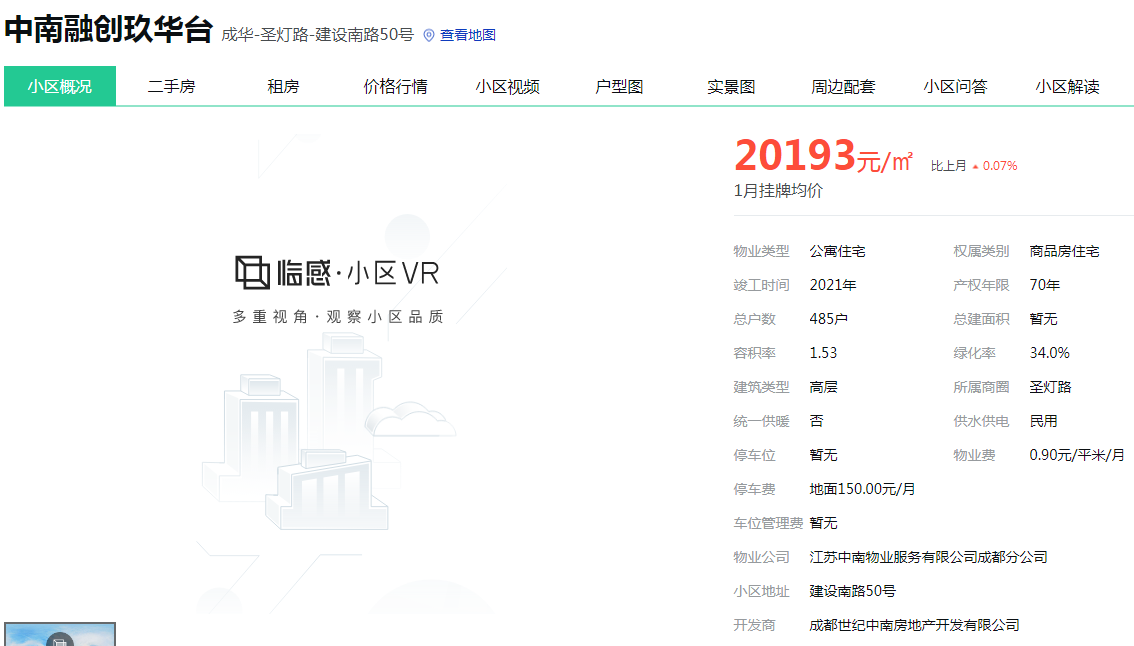The width and height of the screenshot is (1134, 646).
Task: Switch to the 实景图 tab
Action: coord(731,86)
